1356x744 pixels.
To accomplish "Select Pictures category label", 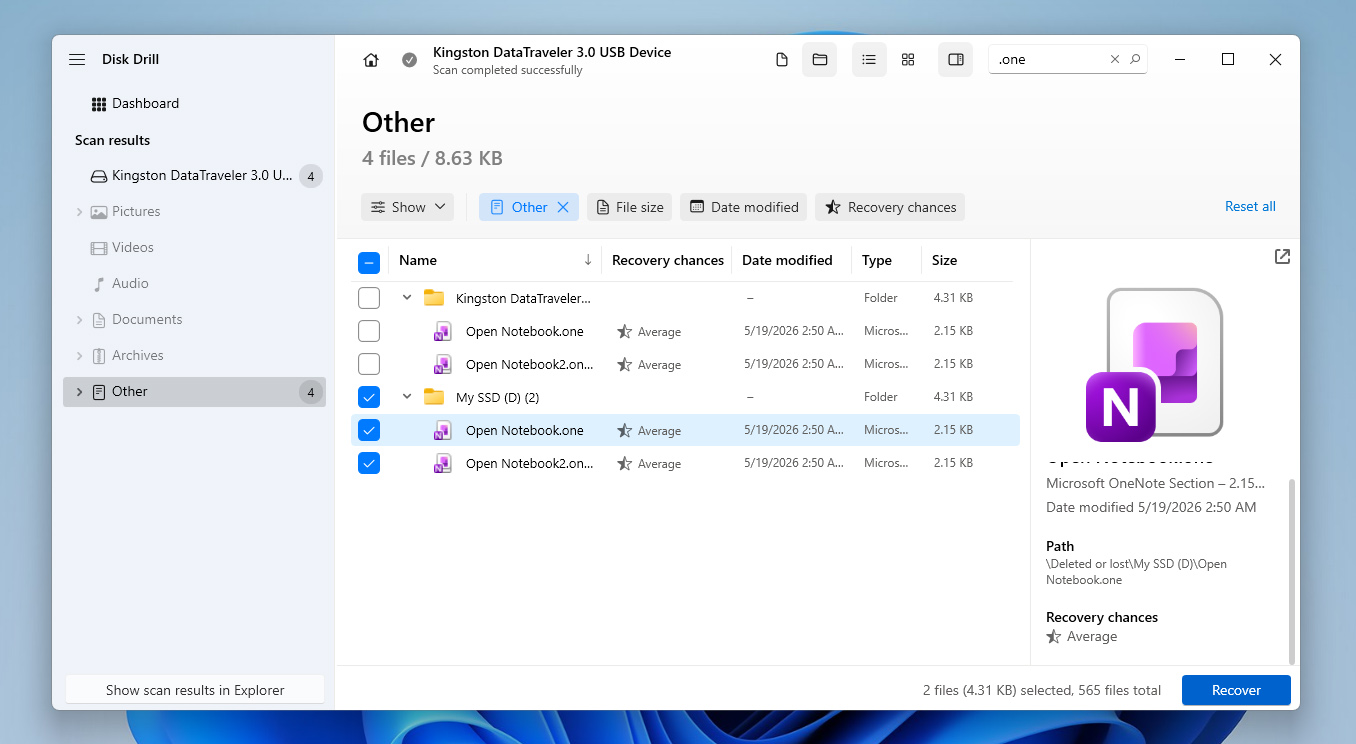I will click(x=136, y=212).
